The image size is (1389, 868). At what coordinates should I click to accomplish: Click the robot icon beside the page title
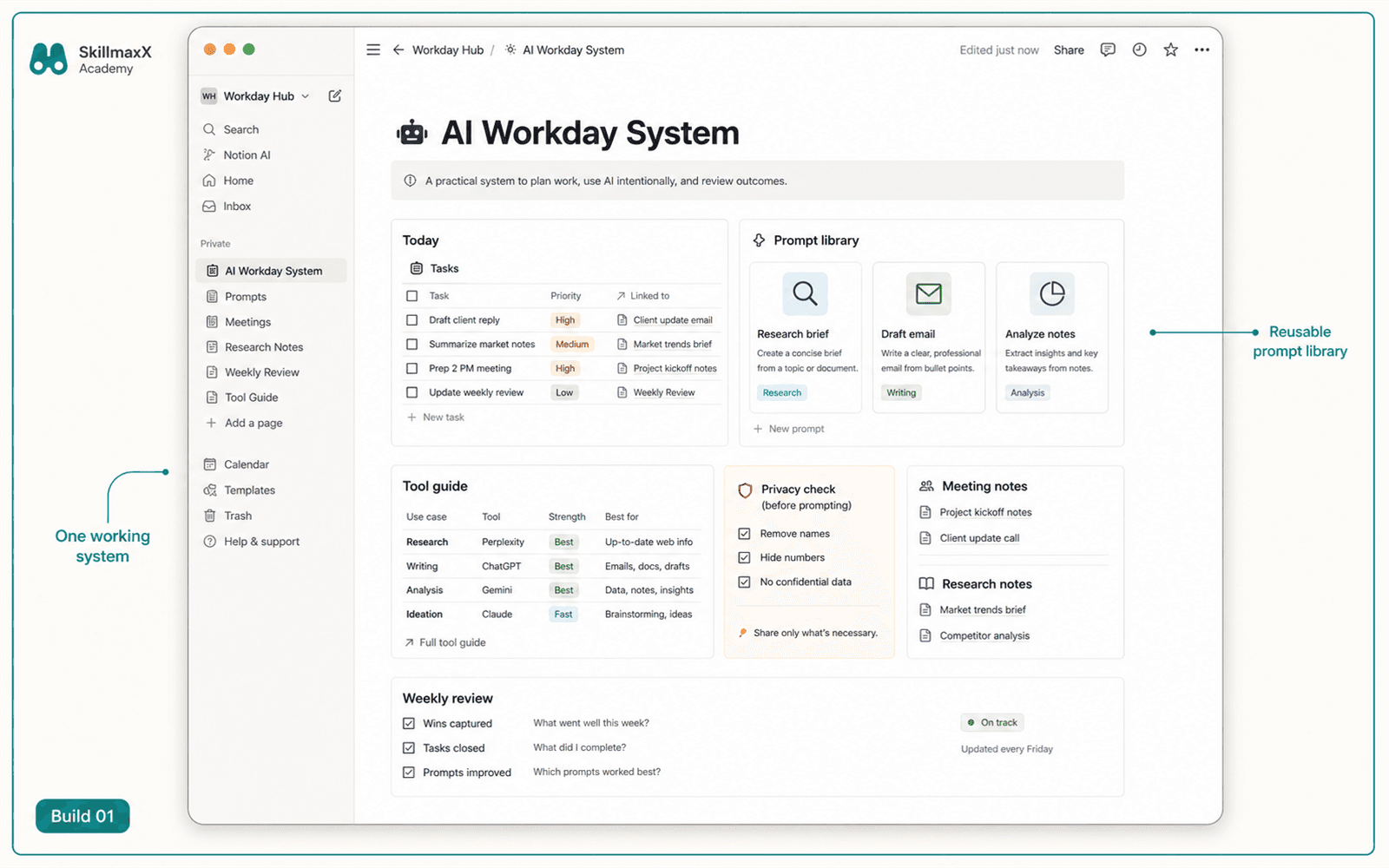tap(412, 134)
